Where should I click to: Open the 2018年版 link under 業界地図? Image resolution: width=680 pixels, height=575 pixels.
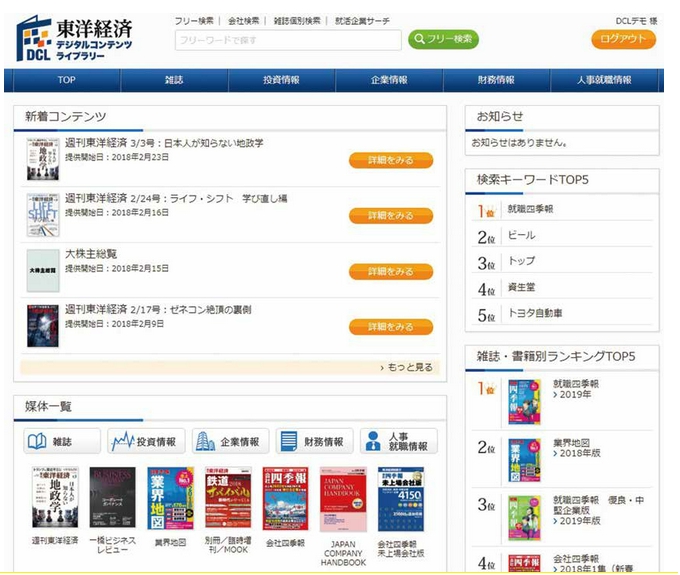[577, 453]
